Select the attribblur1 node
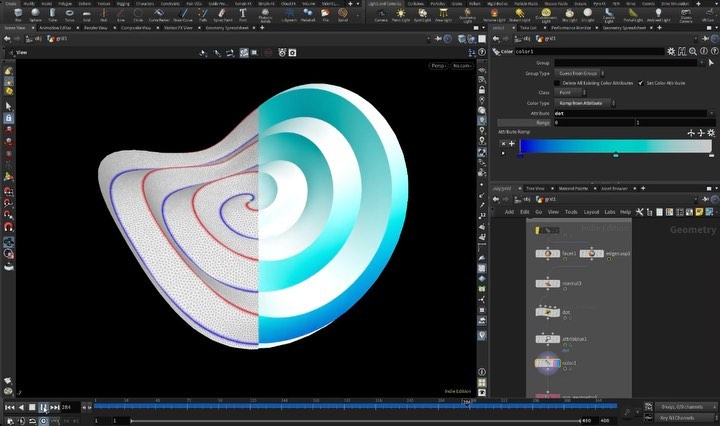 coord(549,339)
